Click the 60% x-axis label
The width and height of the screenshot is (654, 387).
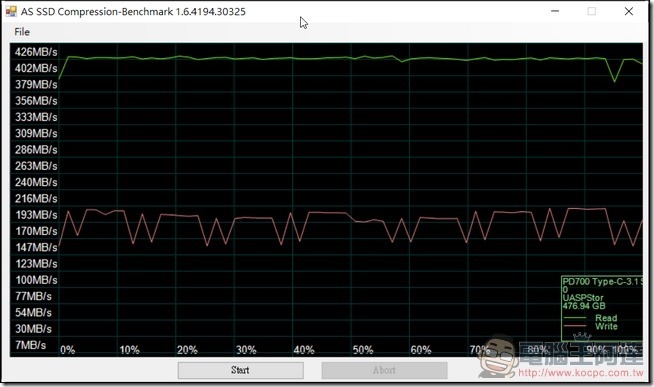(421, 350)
